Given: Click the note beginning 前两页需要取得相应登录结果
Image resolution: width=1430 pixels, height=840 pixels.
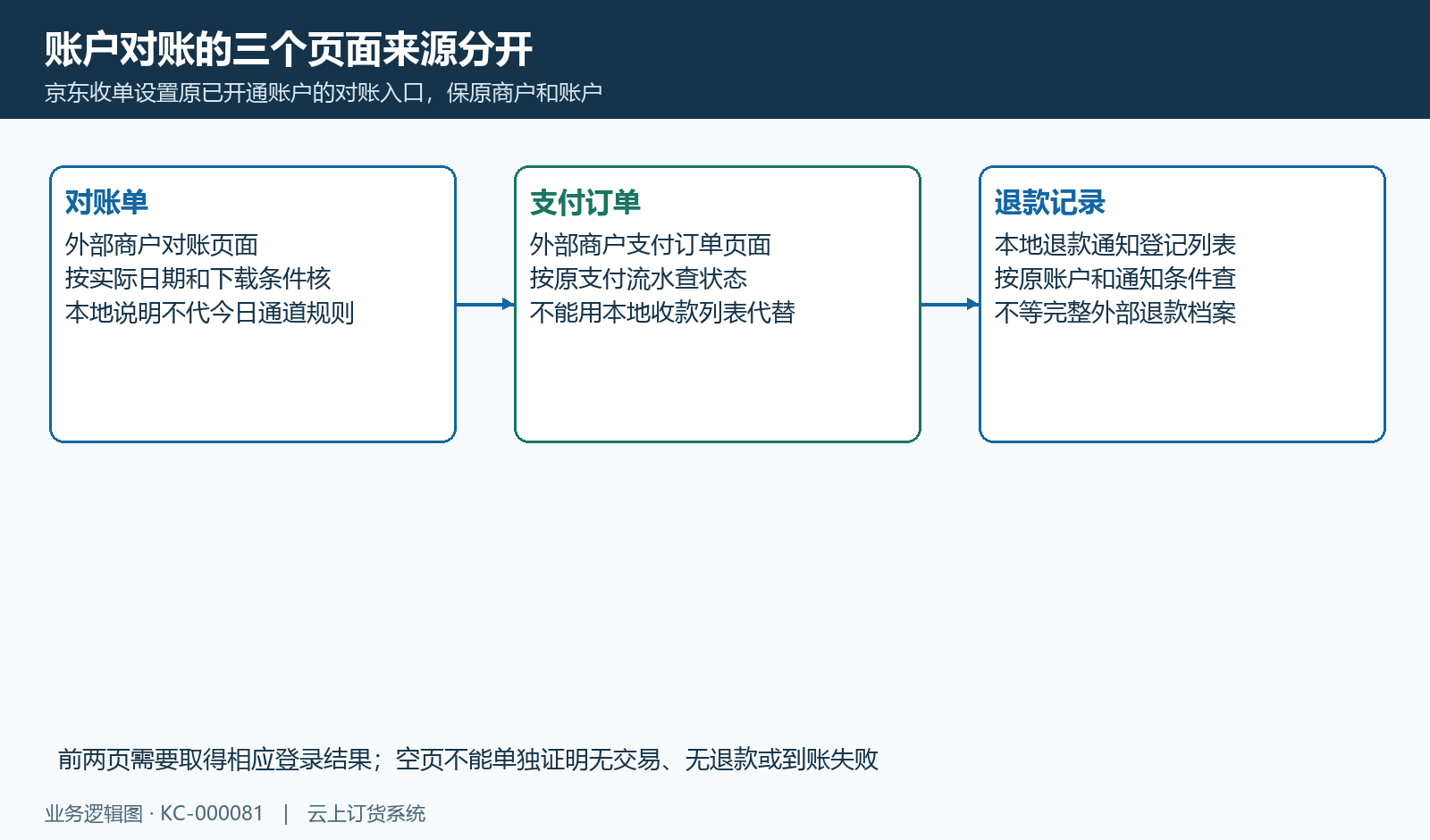Looking at the screenshot, I should tap(468, 760).
